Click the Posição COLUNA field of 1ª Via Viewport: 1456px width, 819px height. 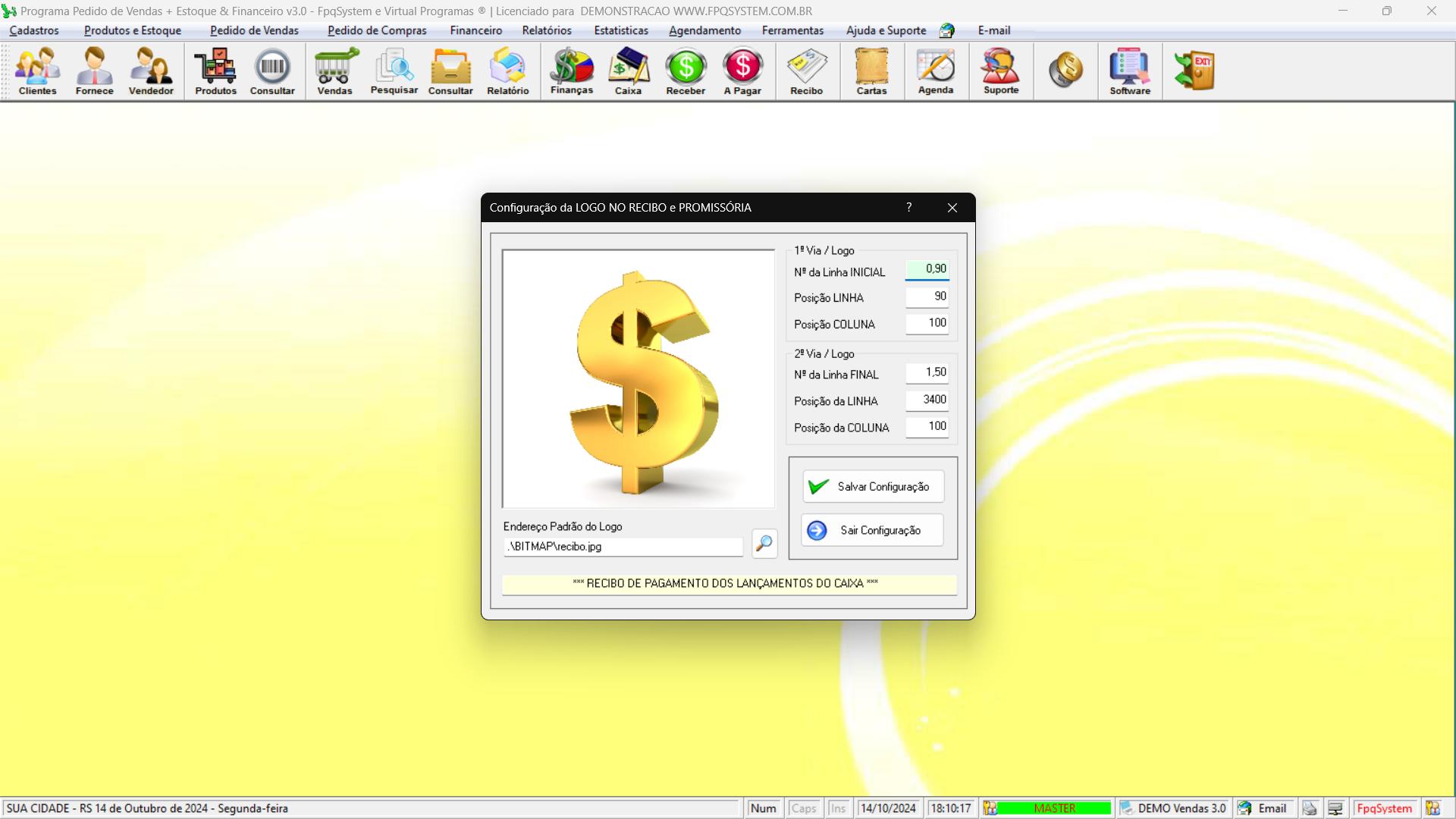click(927, 323)
